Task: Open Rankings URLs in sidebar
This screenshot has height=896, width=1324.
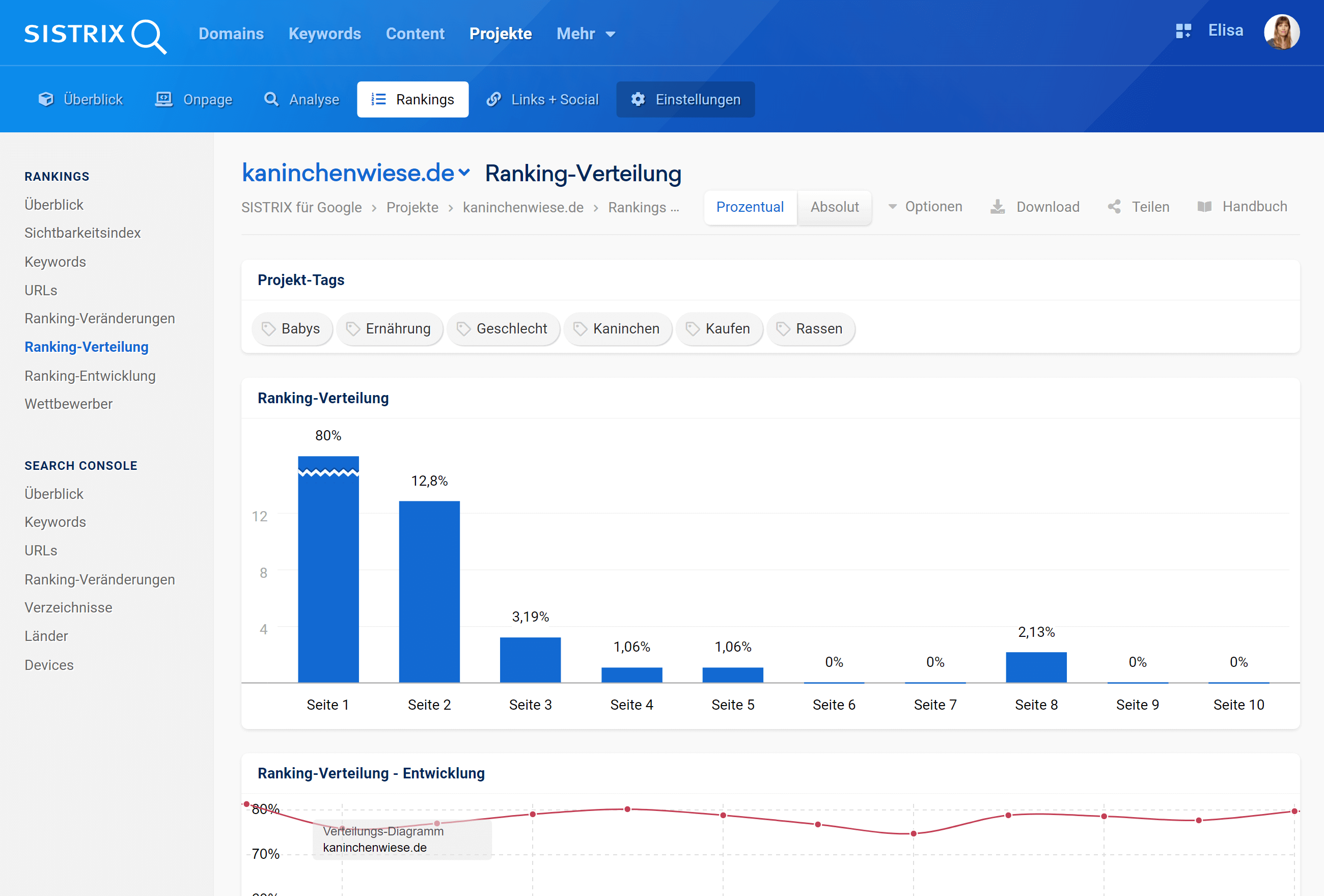Action: click(x=41, y=291)
